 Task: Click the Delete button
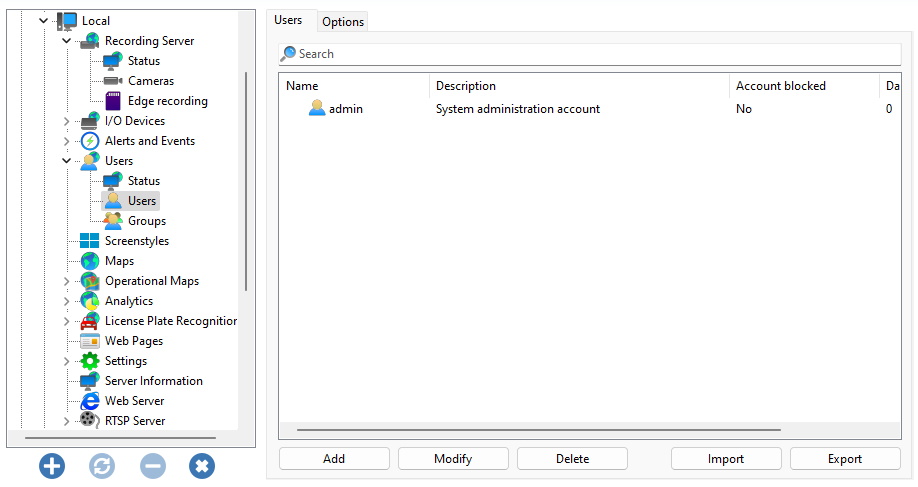(573, 459)
